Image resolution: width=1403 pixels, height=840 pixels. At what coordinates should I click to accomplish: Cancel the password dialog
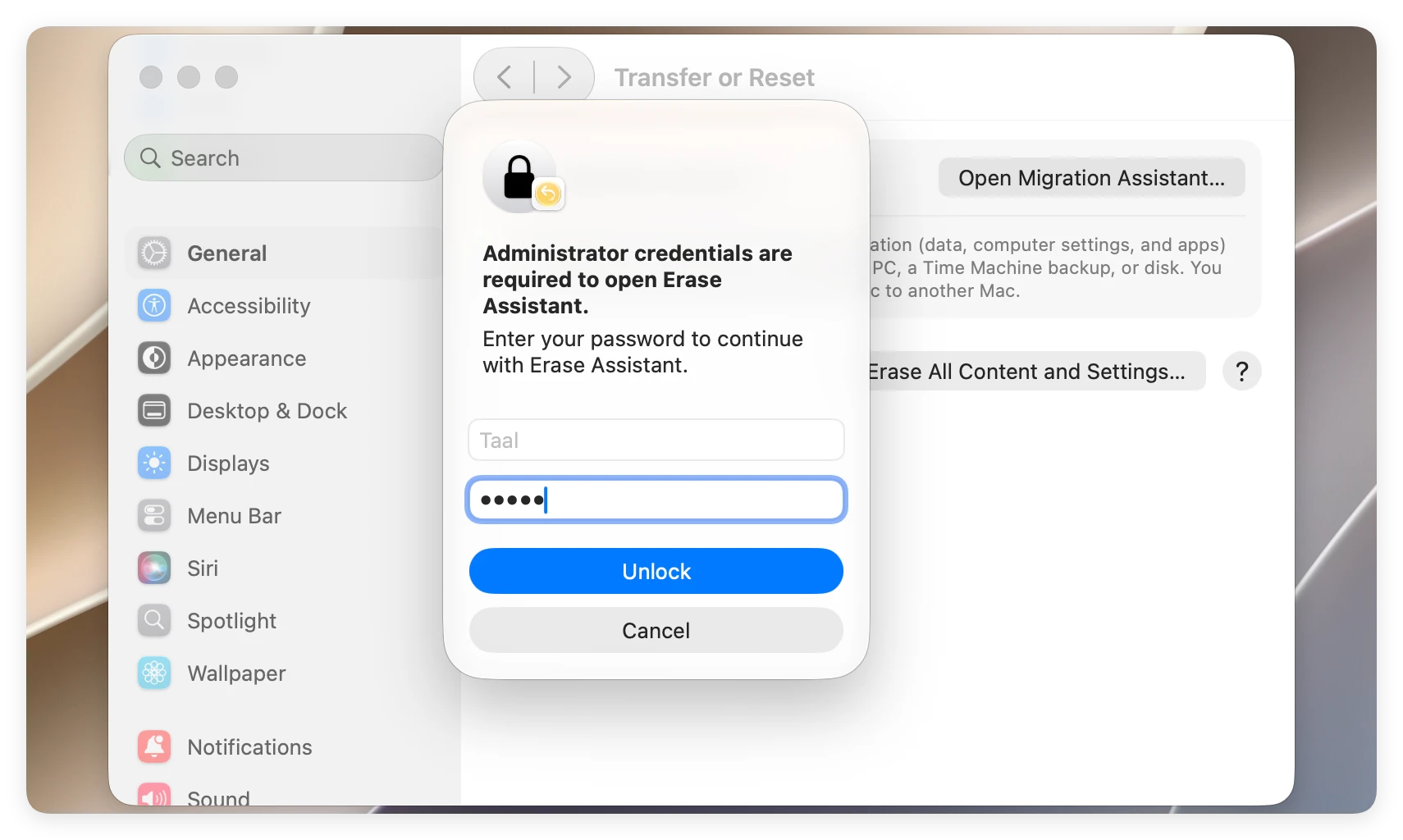coord(656,630)
